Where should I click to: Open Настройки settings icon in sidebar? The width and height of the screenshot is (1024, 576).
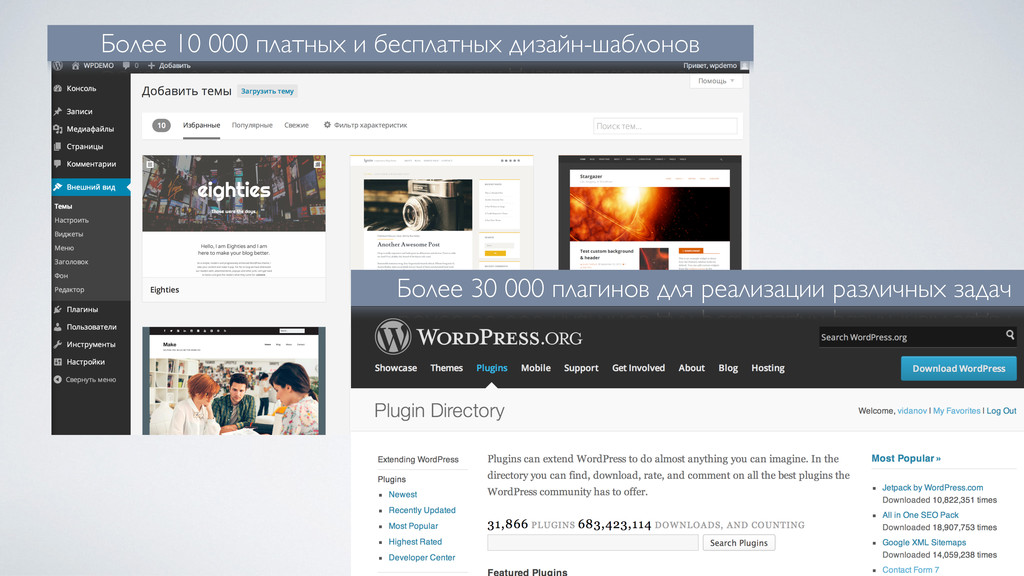[x=57, y=362]
